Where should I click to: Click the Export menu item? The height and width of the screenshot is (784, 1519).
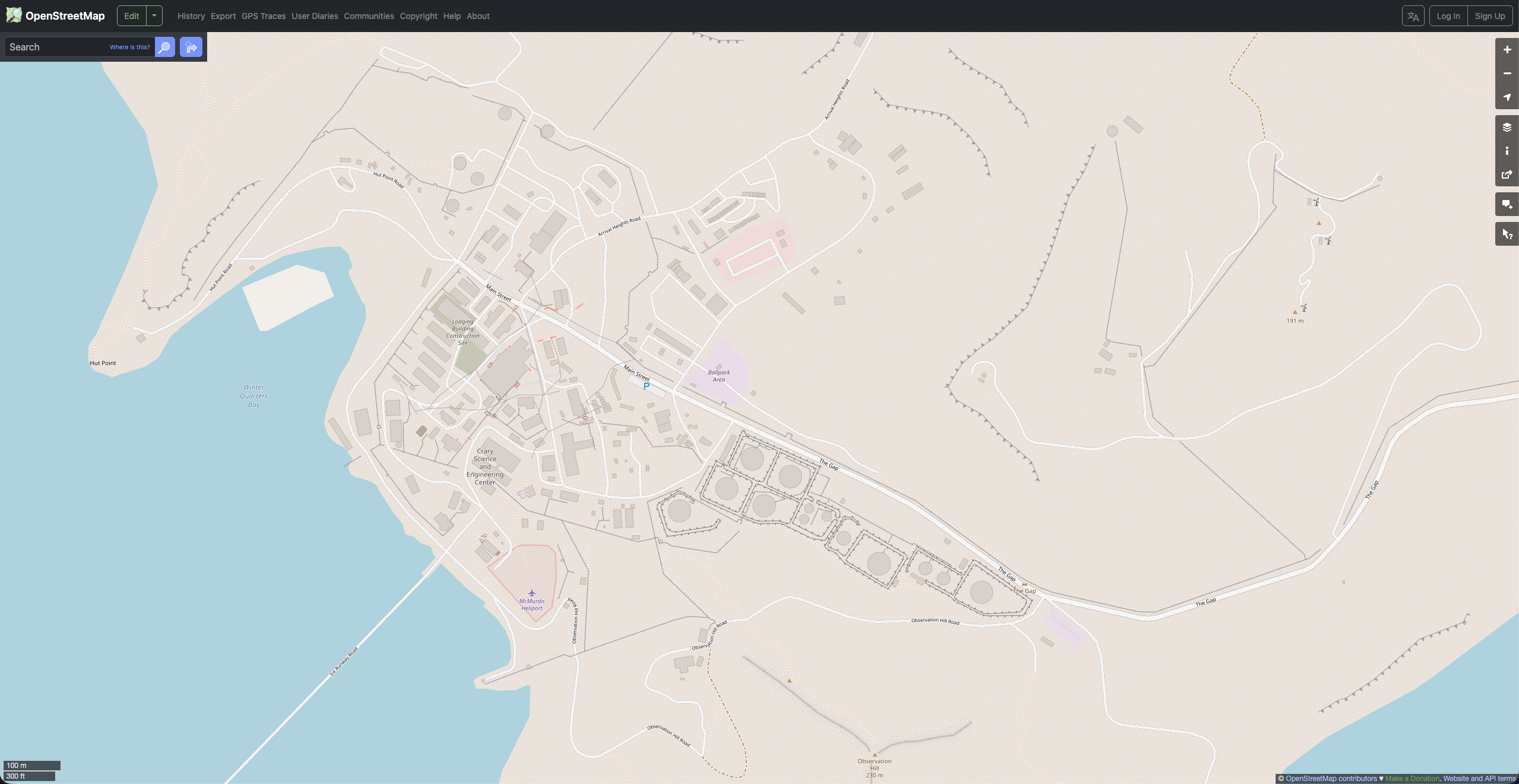[x=223, y=16]
